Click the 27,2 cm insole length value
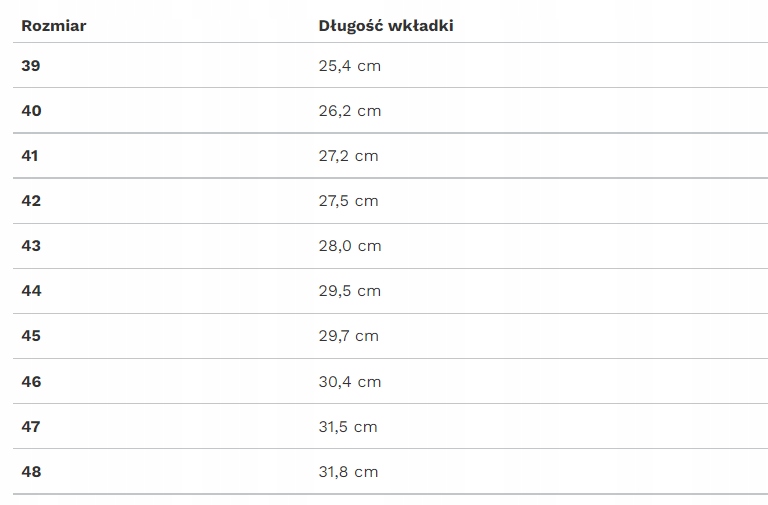Screen dimensions: 768x505 pyautogui.click(x=348, y=156)
